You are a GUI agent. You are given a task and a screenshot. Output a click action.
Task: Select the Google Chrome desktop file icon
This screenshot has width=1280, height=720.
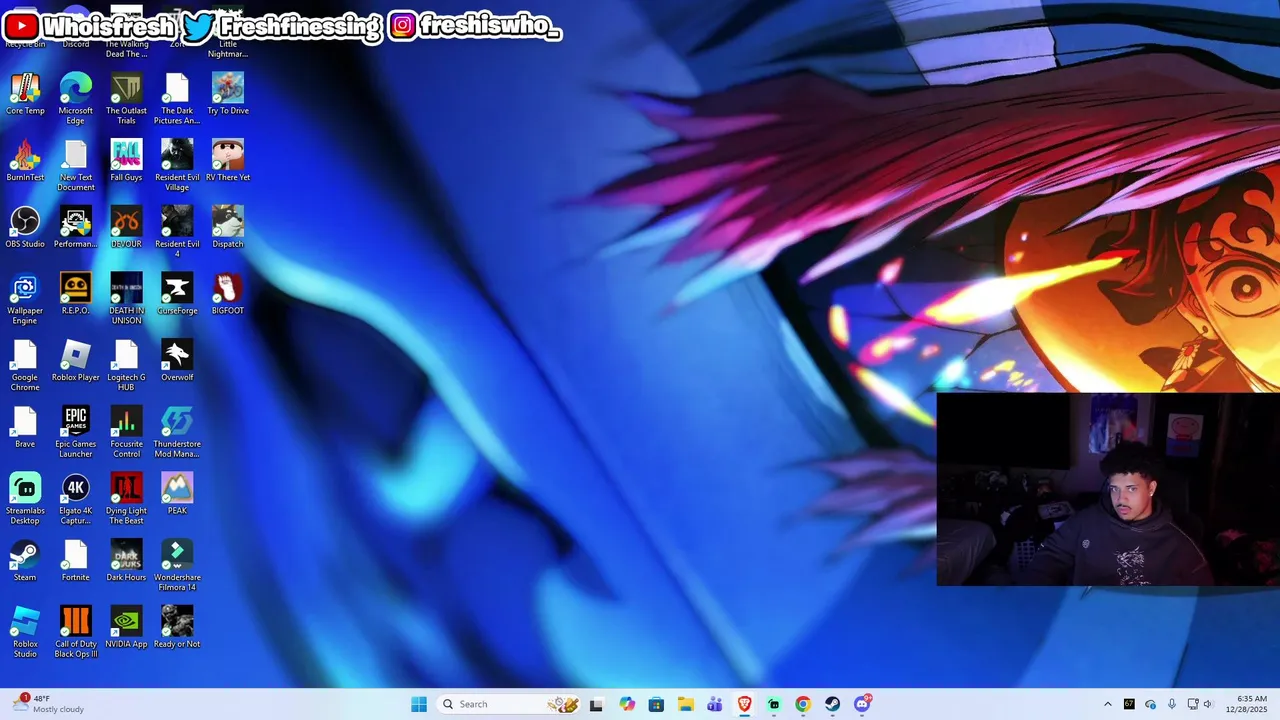(25, 366)
